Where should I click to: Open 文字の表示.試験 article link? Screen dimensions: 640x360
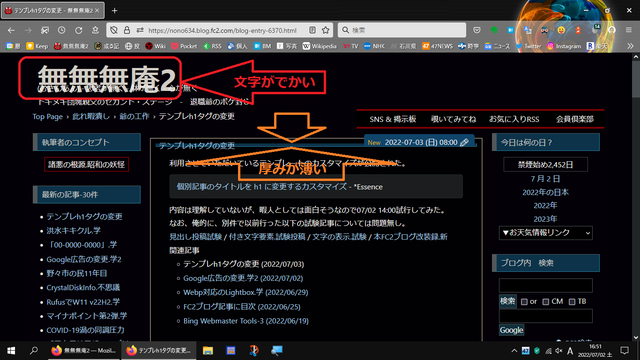tap(339, 237)
